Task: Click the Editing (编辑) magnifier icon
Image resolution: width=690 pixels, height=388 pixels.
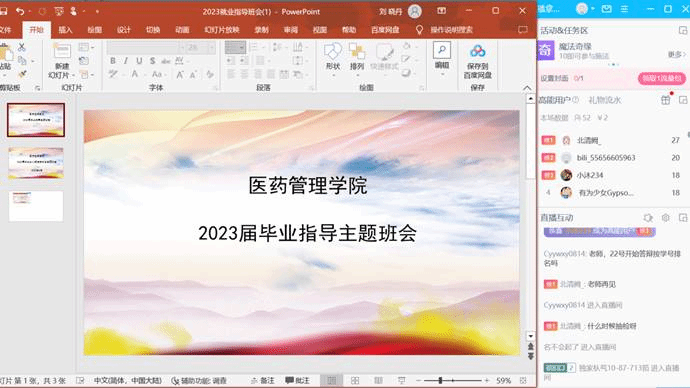Action: pyautogui.click(x=441, y=50)
